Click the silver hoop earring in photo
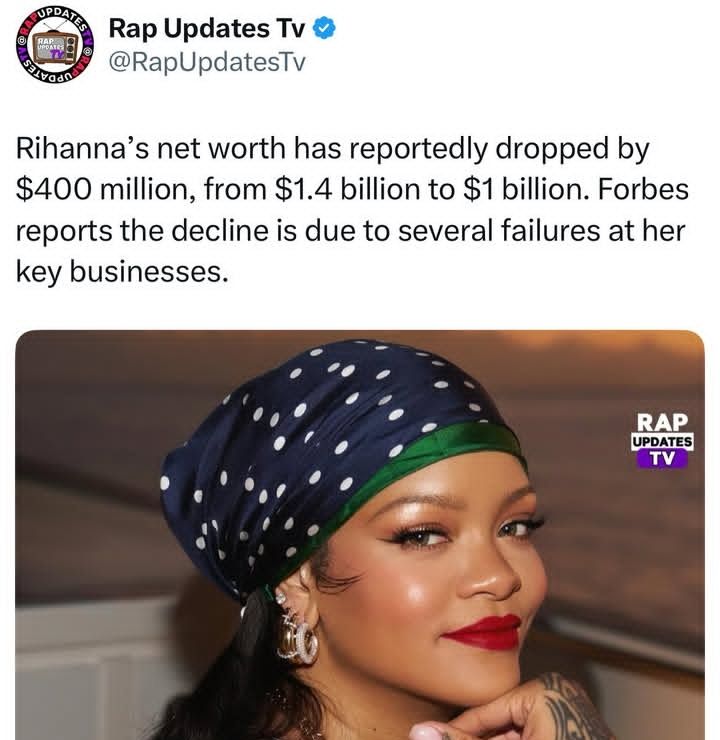The image size is (720, 740). pos(297,636)
